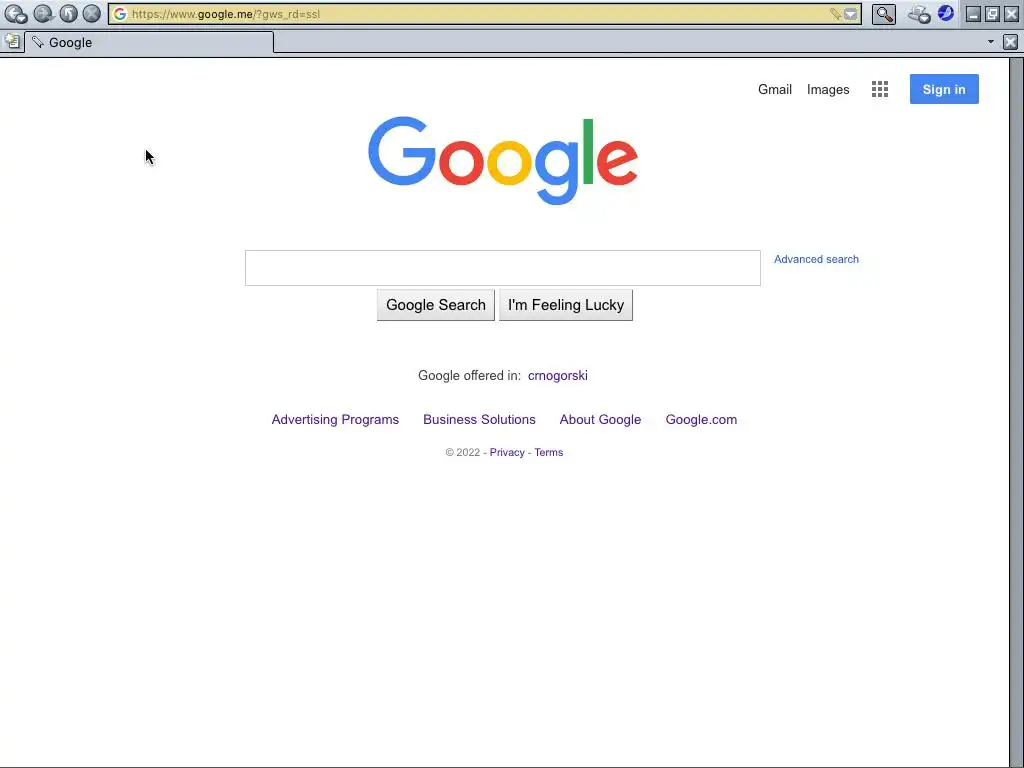1024x768 pixels.
Task: Open the Advanced search link
Action: coord(816,259)
